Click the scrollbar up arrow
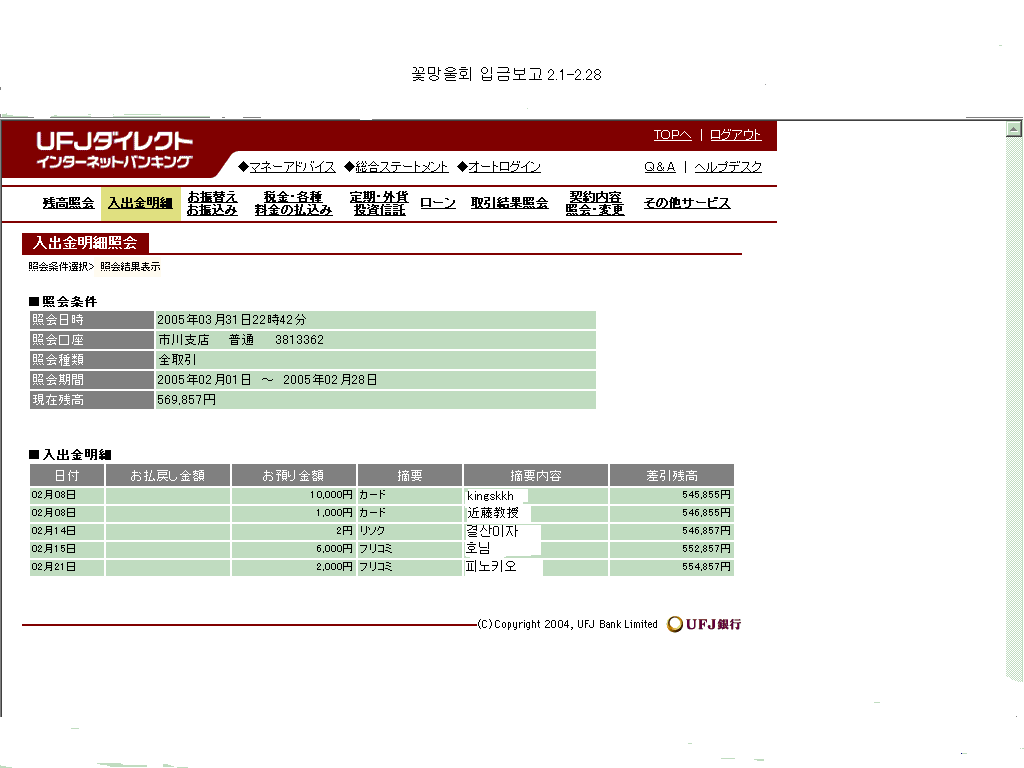The height and width of the screenshot is (768, 1024). tap(1013, 129)
